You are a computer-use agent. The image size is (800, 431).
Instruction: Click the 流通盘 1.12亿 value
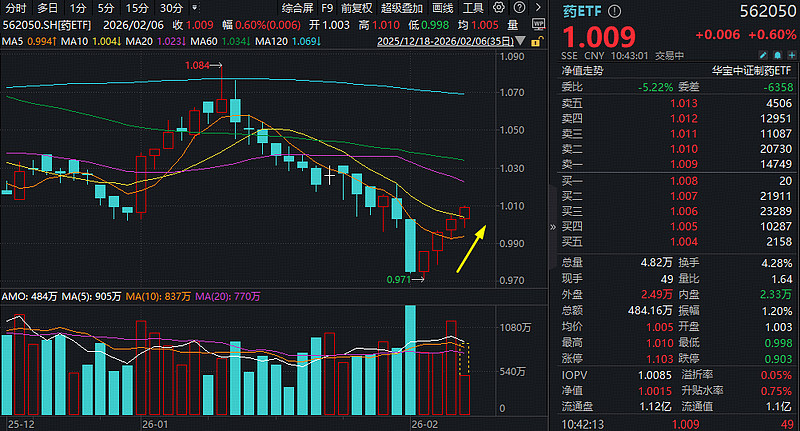click(x=656, y=407)
